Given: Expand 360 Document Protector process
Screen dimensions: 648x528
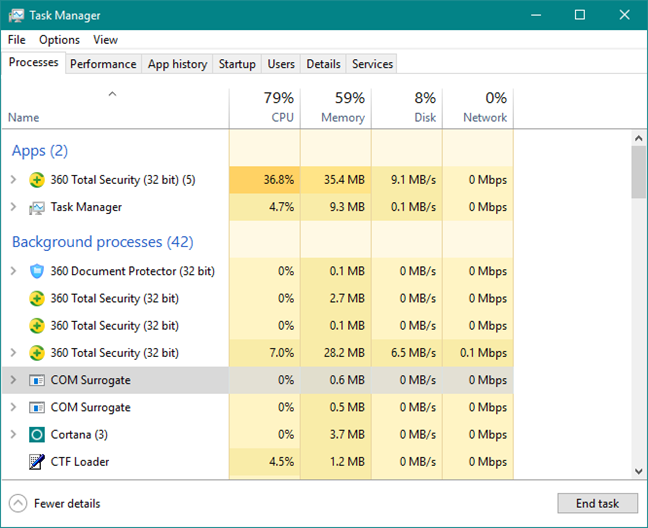Looking at the screenshot, I should pyautogui.click(x=13, y=271).
